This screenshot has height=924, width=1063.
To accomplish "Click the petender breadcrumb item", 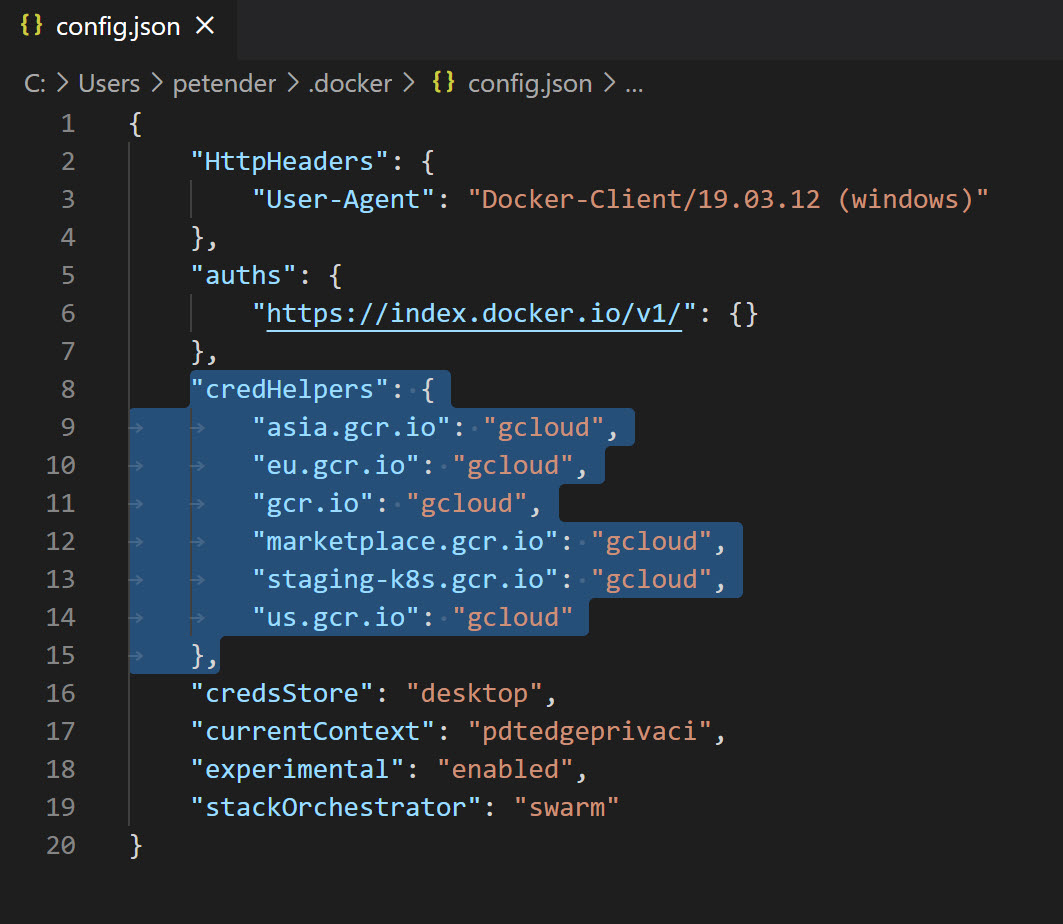I will coord(224,83).
